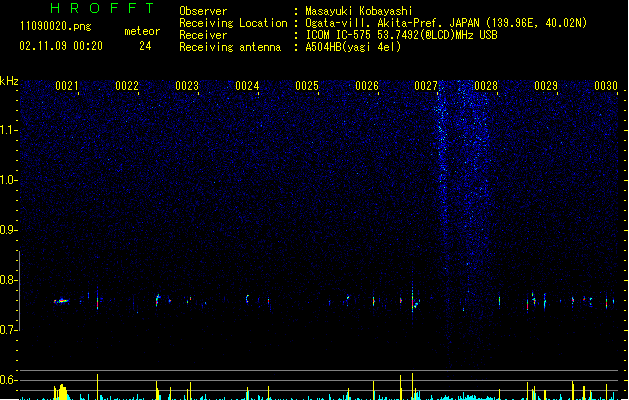Click the 0021 time marker

[67, 86]
